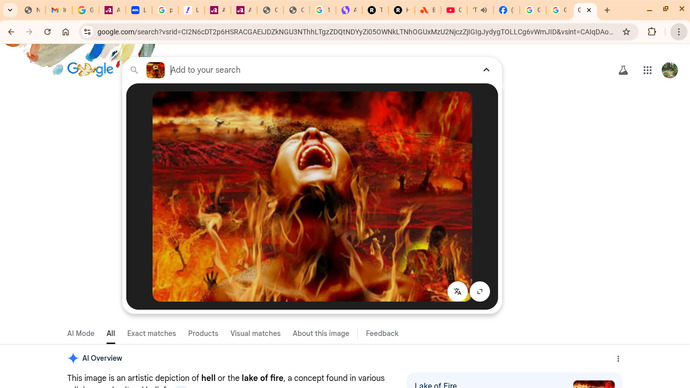Collapse the image preview with chevron

click(486, 70)
